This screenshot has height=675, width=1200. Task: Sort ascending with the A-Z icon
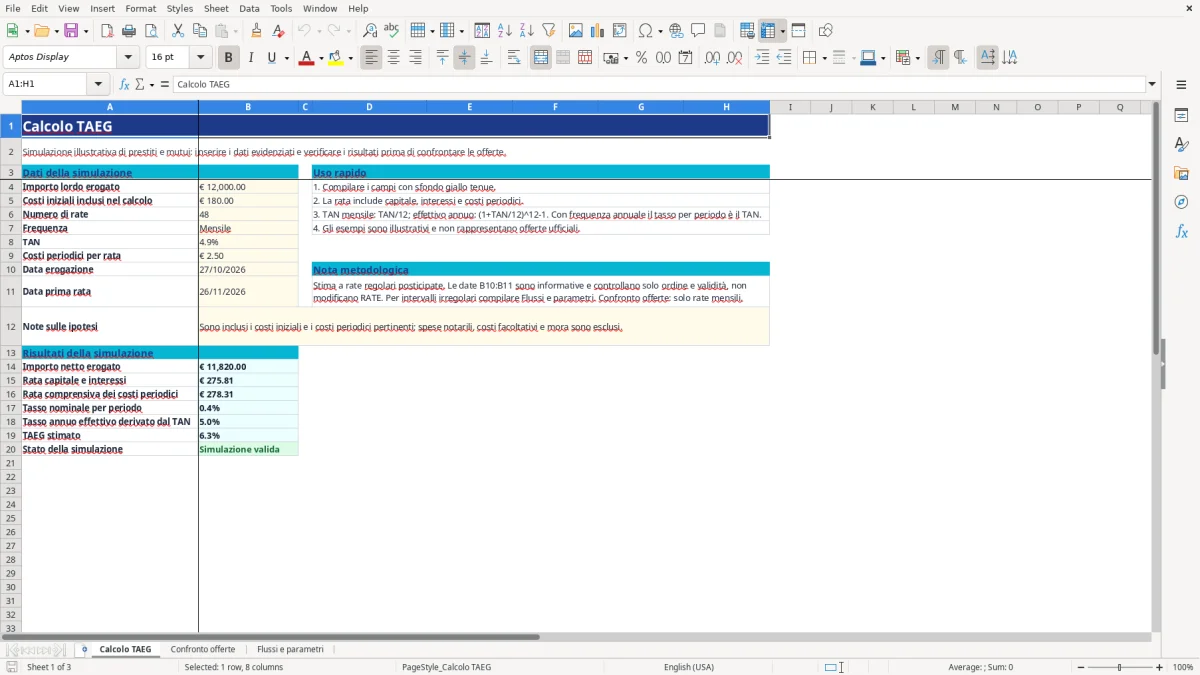click(505, 31)
